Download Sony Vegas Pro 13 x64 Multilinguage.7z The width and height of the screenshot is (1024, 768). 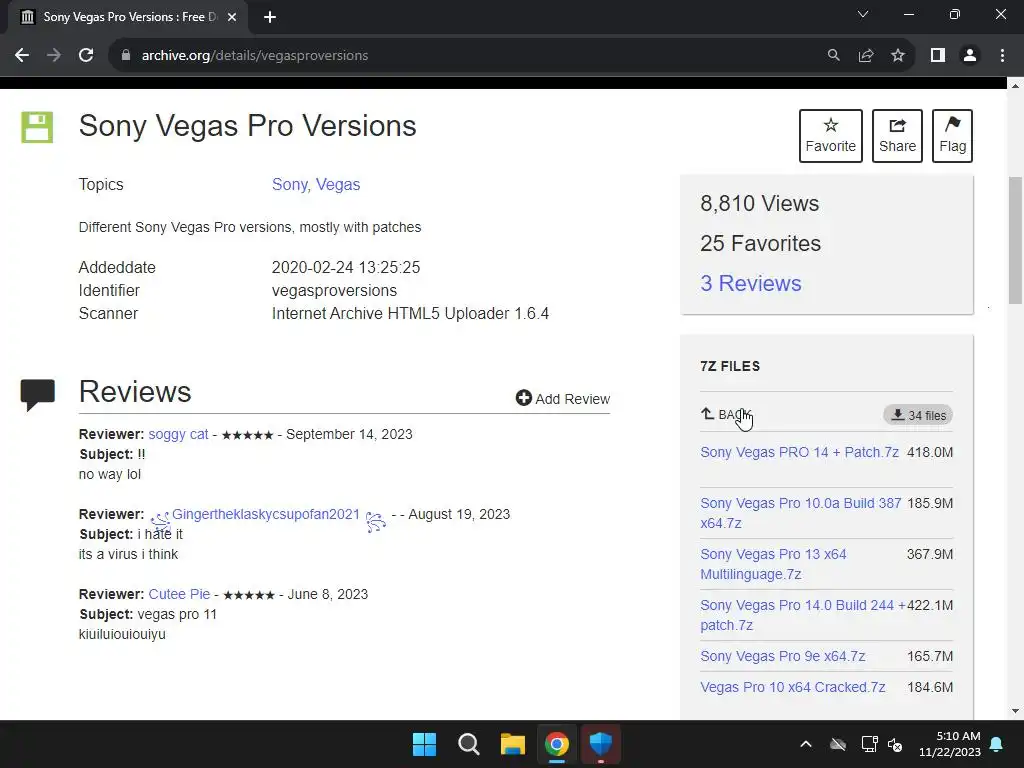(773, 564)
